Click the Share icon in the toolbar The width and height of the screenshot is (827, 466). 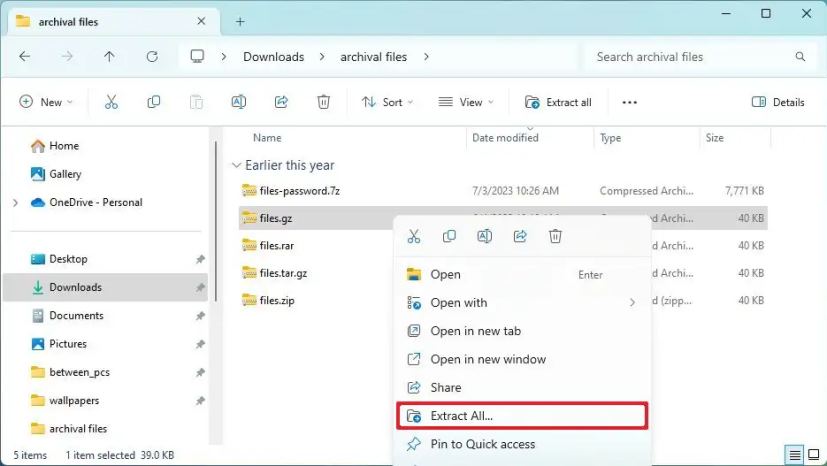coord(281,102)
